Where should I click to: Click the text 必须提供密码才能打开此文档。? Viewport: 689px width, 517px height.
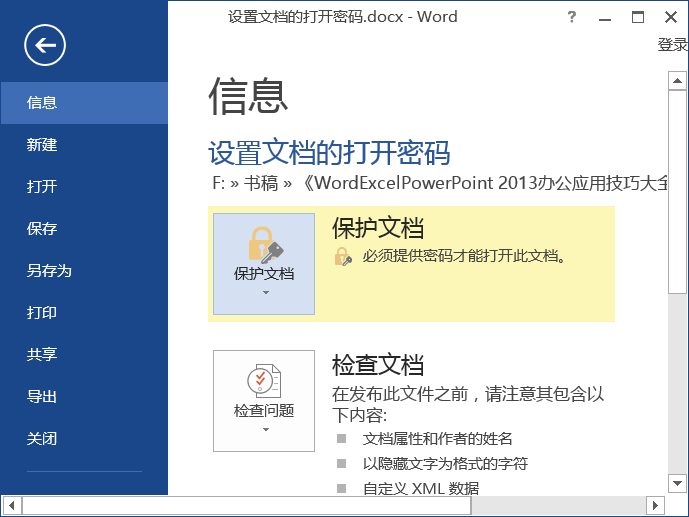click(x=464, y=256)
